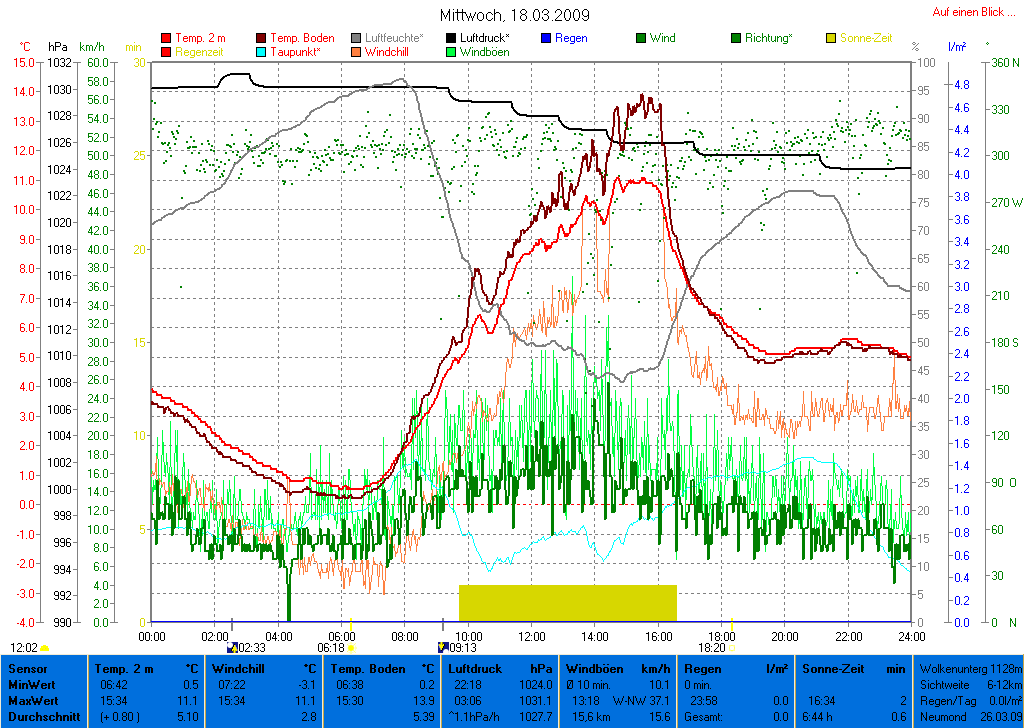Screen dimensions: 1024x728
Task: Click the Richtung legend label
Action: click(769, 38)
